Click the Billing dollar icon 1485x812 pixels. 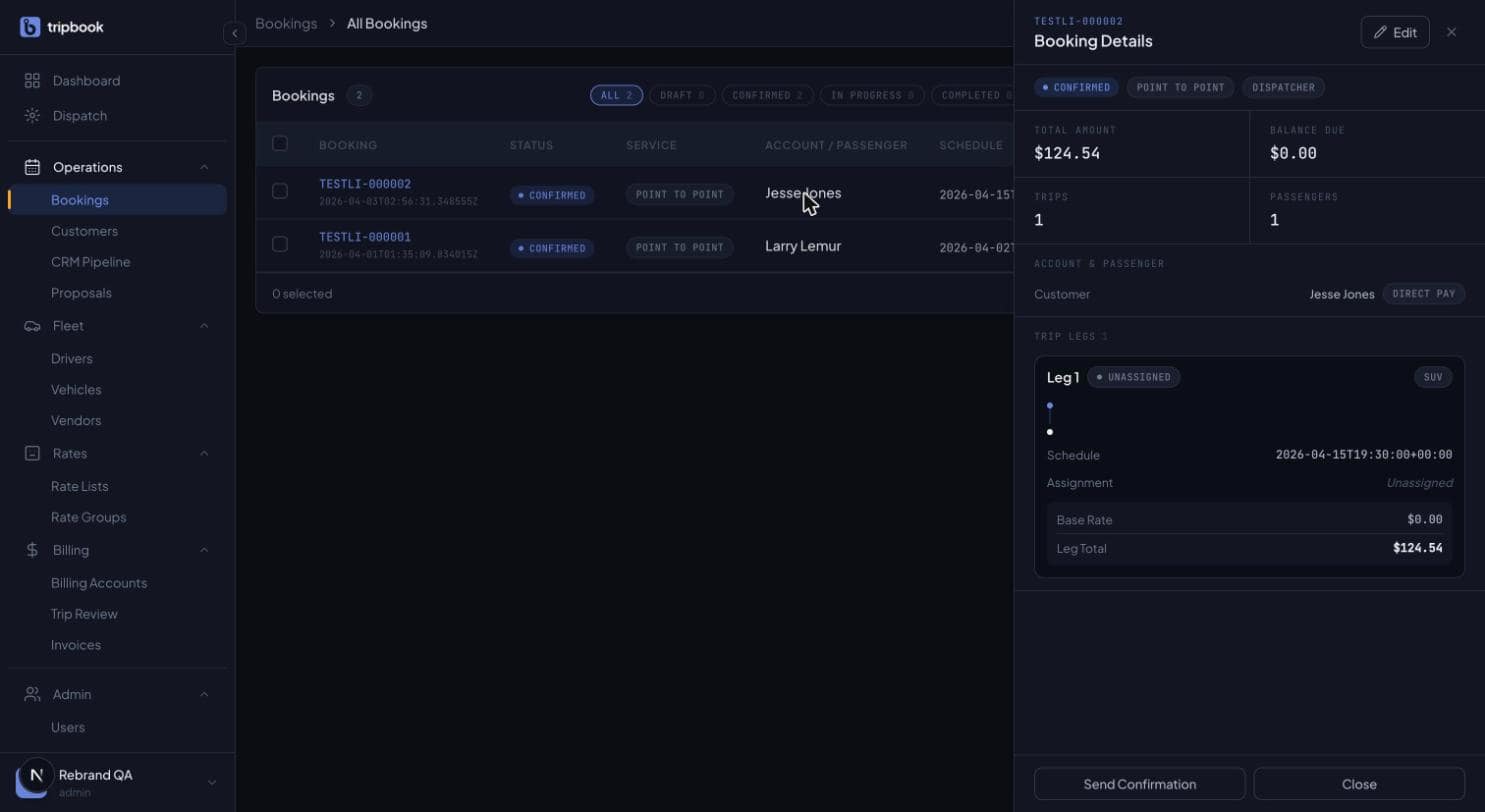click(x=32, y=550)
